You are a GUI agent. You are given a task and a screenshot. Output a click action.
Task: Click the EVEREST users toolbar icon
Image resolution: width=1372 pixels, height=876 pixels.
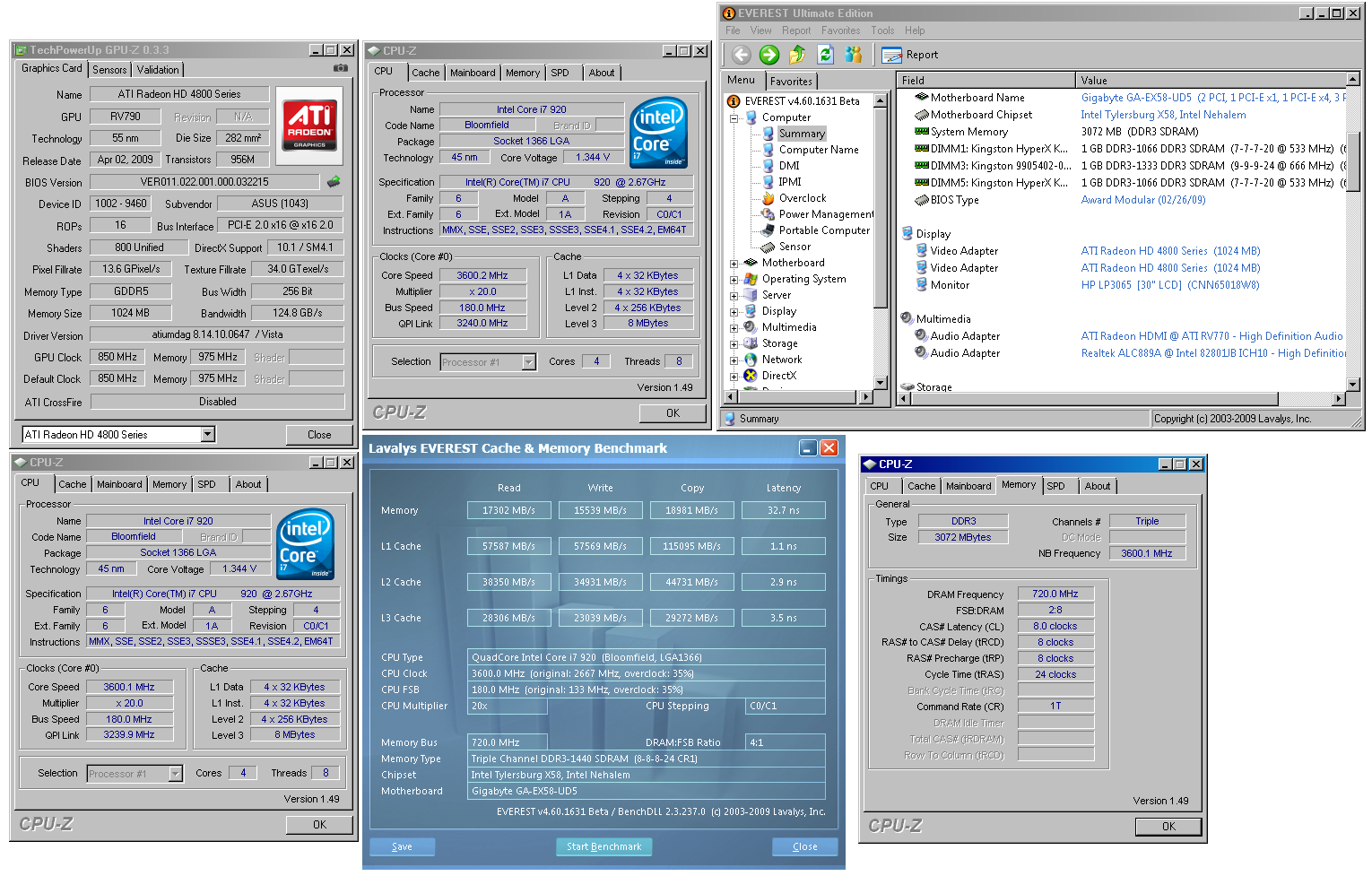pyautogui.click(x=853, y=55)
